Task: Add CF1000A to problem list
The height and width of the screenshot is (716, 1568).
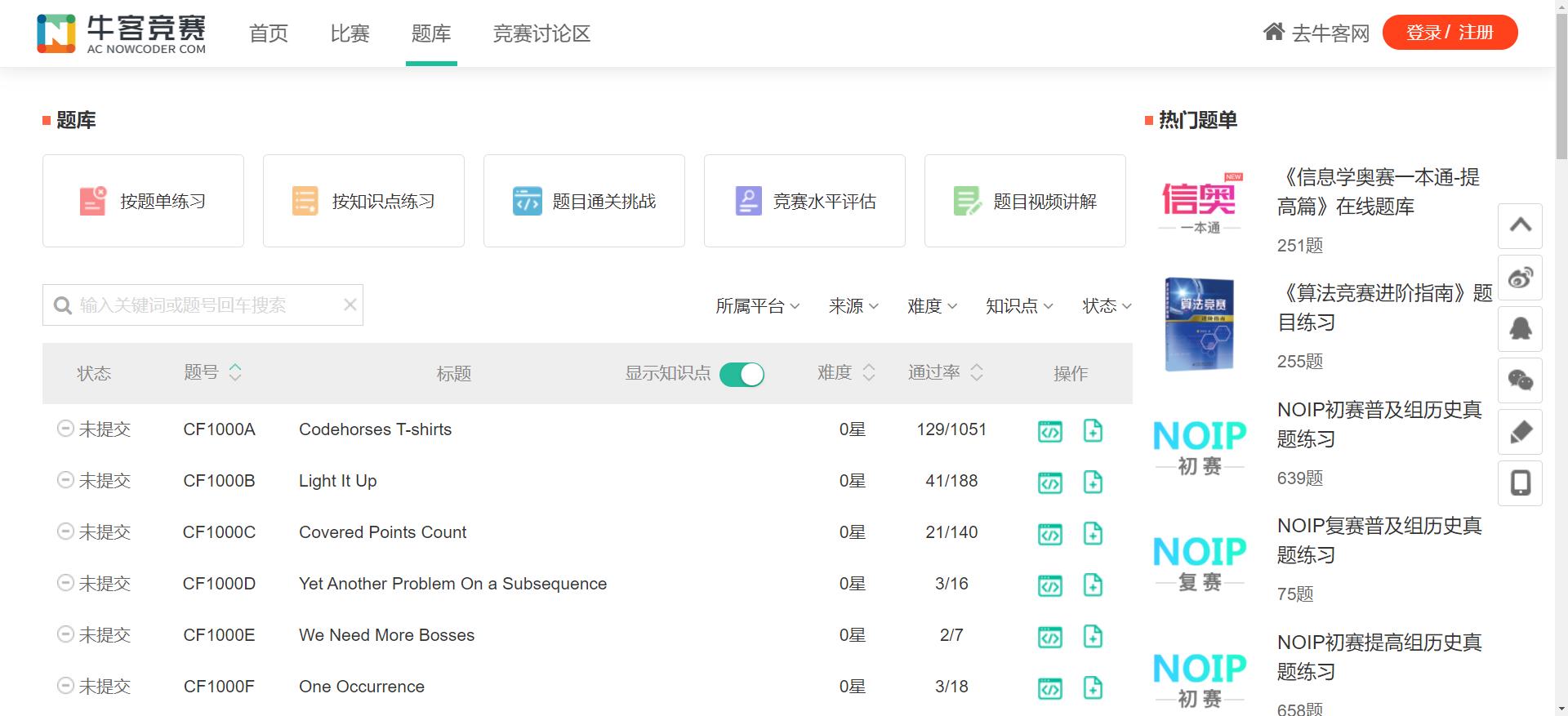Action: (1093, 430)
